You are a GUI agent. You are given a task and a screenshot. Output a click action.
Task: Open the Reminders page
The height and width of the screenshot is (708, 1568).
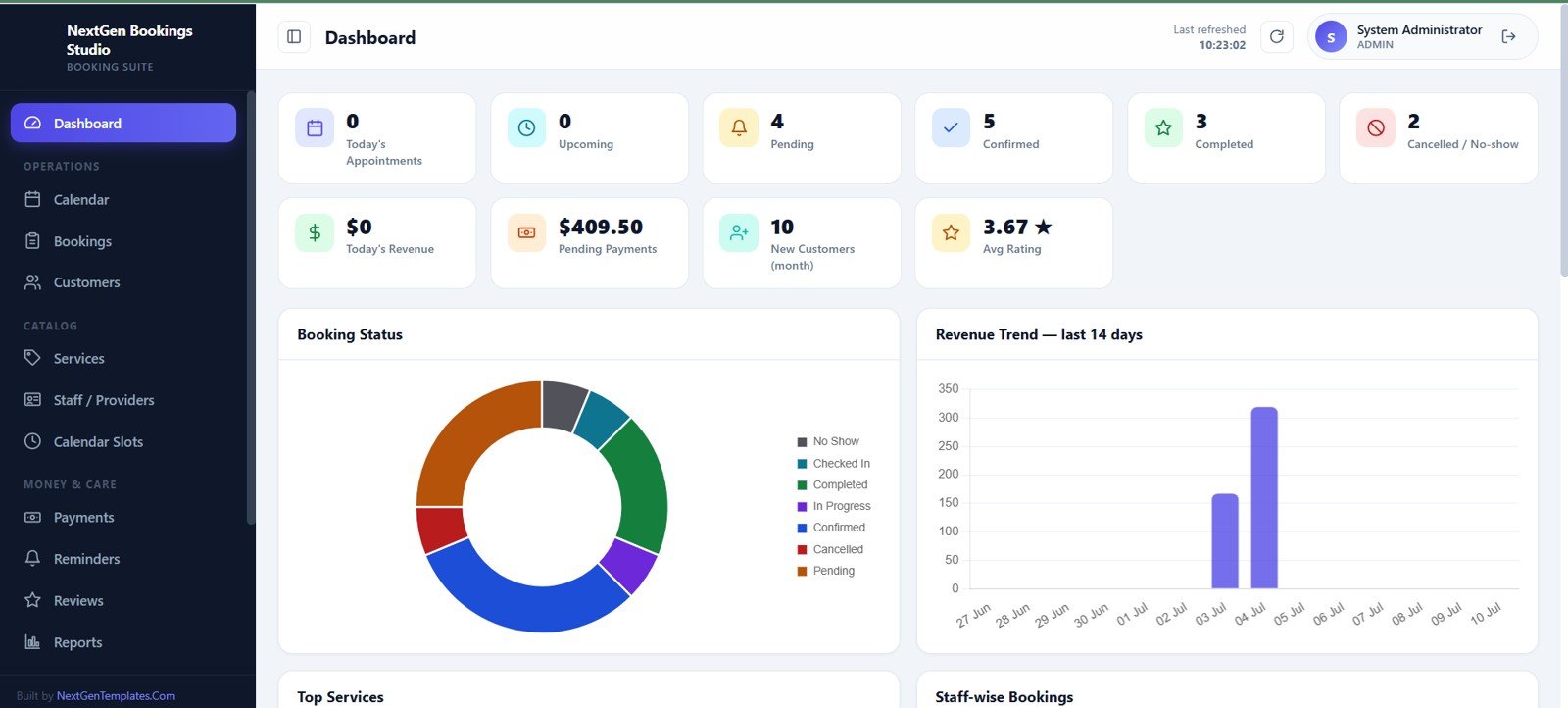123,559
